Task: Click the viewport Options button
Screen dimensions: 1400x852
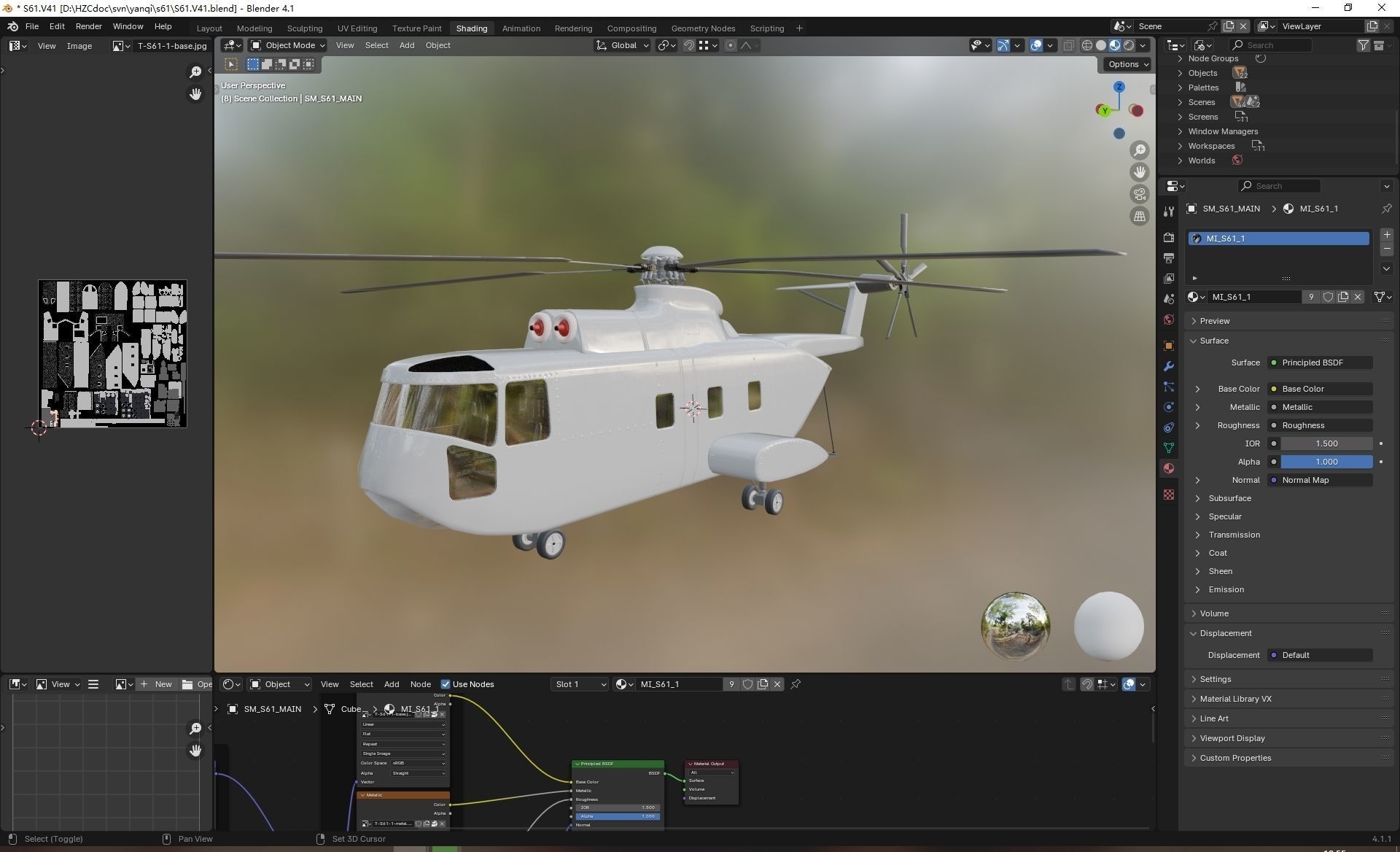Action: point(1127,64)
